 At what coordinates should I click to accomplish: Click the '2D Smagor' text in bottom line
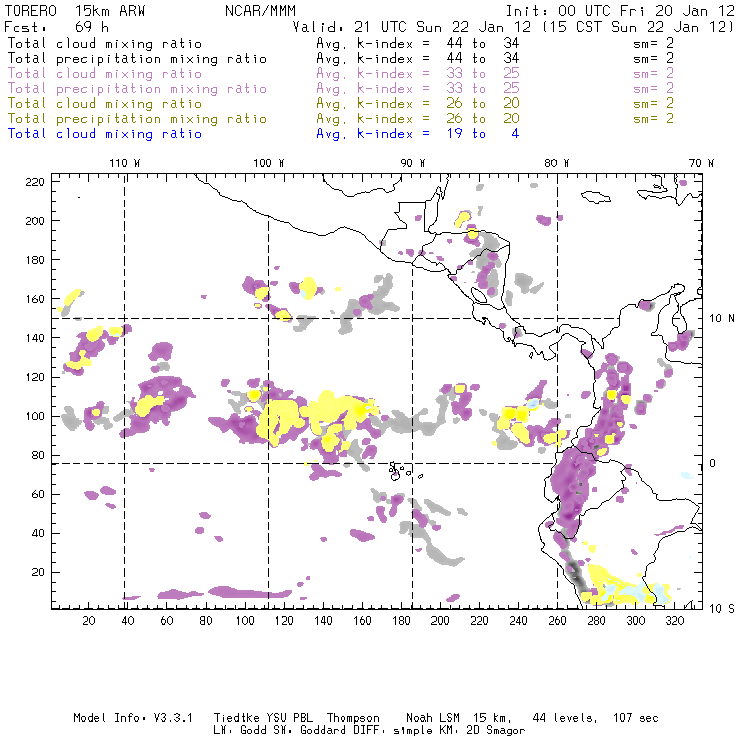click(496, 731)
